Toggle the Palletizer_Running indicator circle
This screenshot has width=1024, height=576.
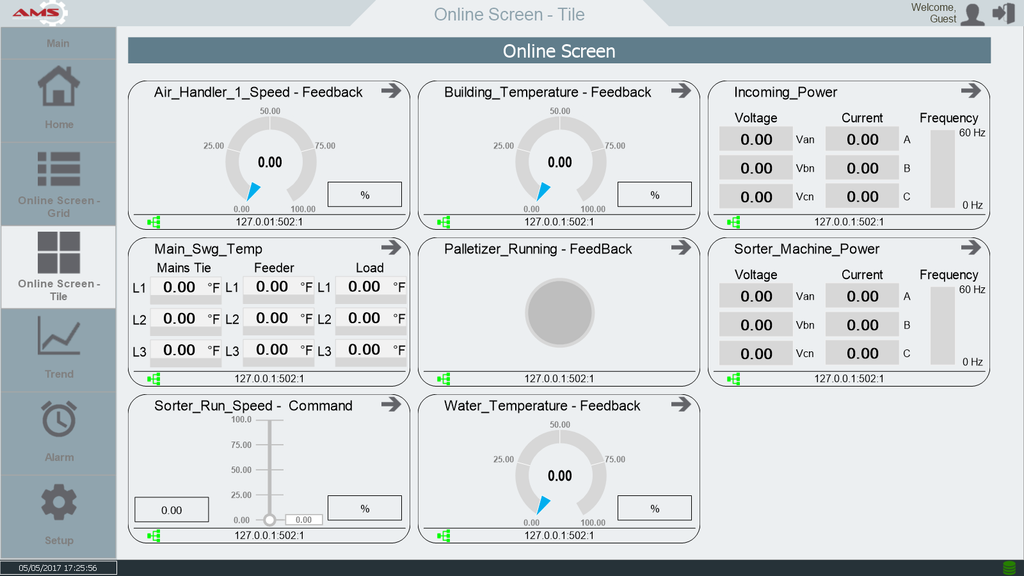(x=560, y=312)
